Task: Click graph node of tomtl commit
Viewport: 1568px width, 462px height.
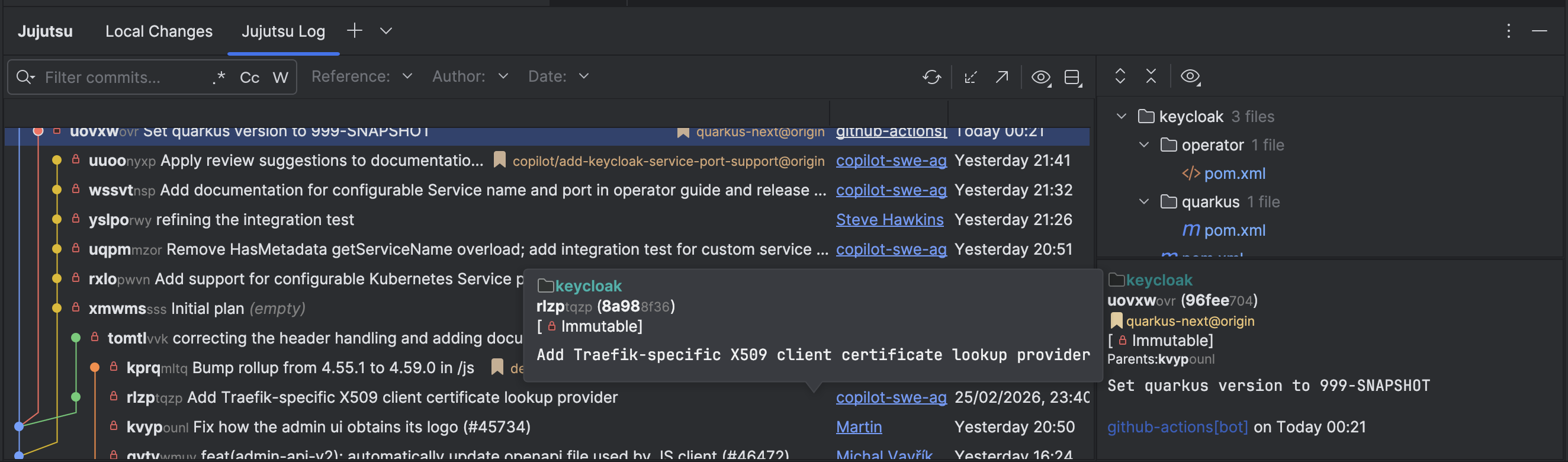Action: click(x=76, y=338)
